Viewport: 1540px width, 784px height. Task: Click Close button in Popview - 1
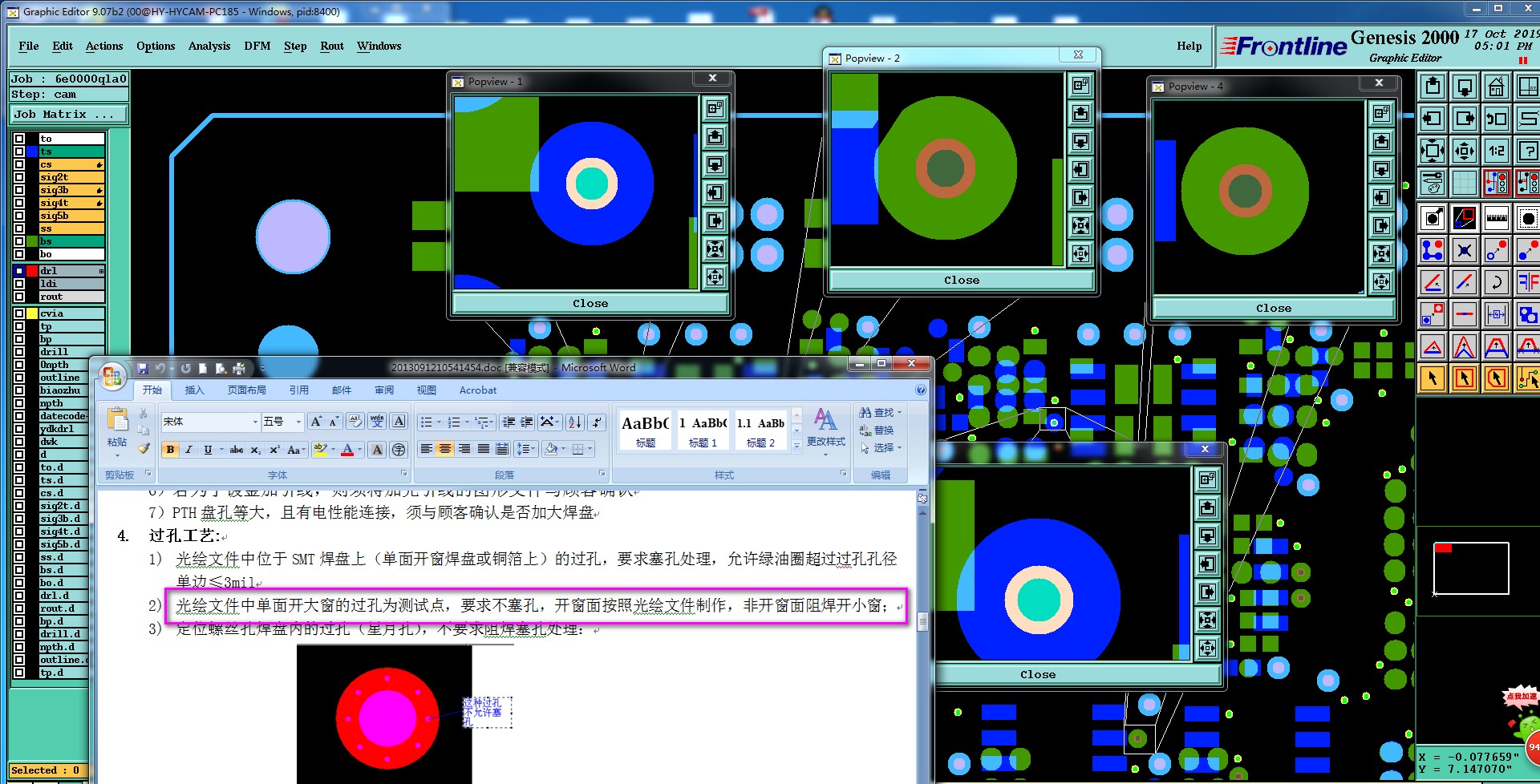point(590,303)
